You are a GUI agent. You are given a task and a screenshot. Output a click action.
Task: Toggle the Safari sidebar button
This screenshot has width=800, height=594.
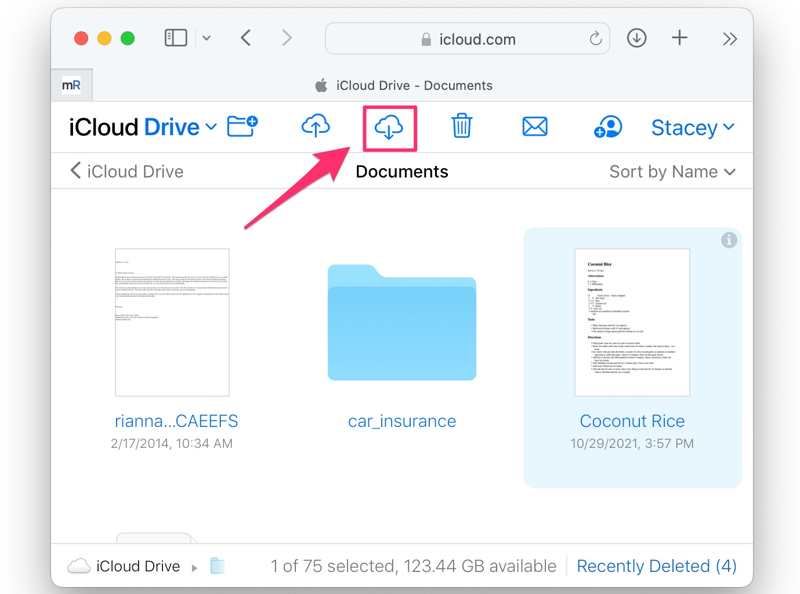point(176,38)
